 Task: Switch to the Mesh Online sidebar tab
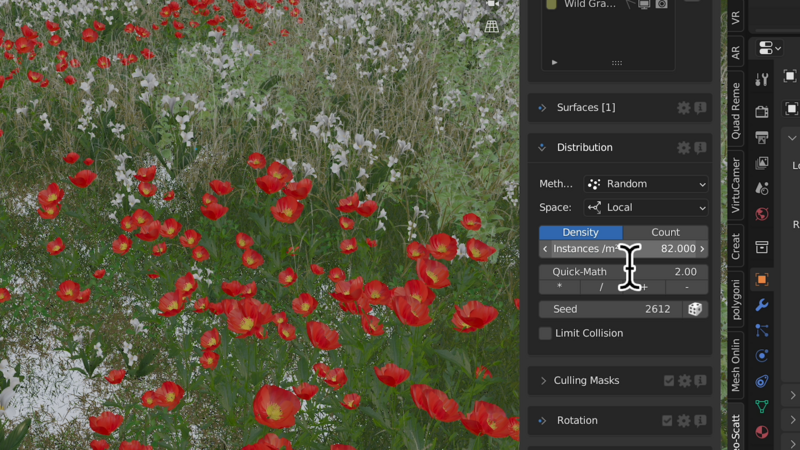tap(735, 365)
